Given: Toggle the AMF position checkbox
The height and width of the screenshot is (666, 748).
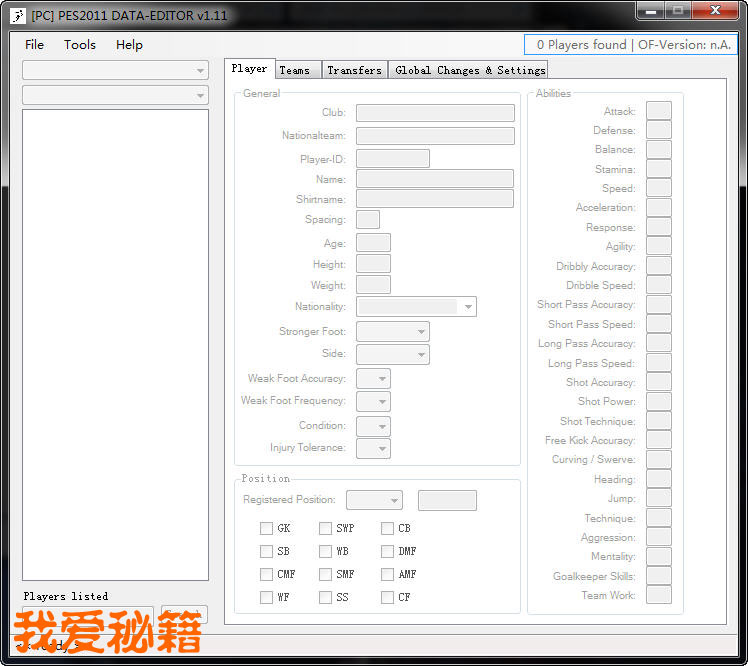Looking at the screenshot, I should coord(387,574).
